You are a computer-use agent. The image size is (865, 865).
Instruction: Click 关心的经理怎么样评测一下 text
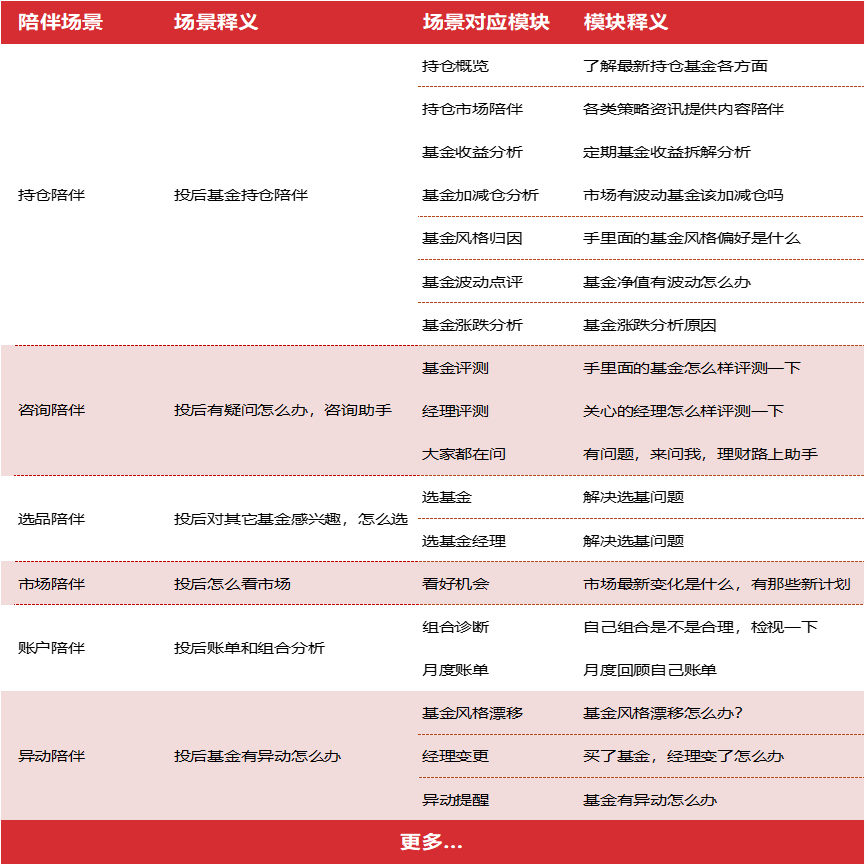click(x=683, y=411)
